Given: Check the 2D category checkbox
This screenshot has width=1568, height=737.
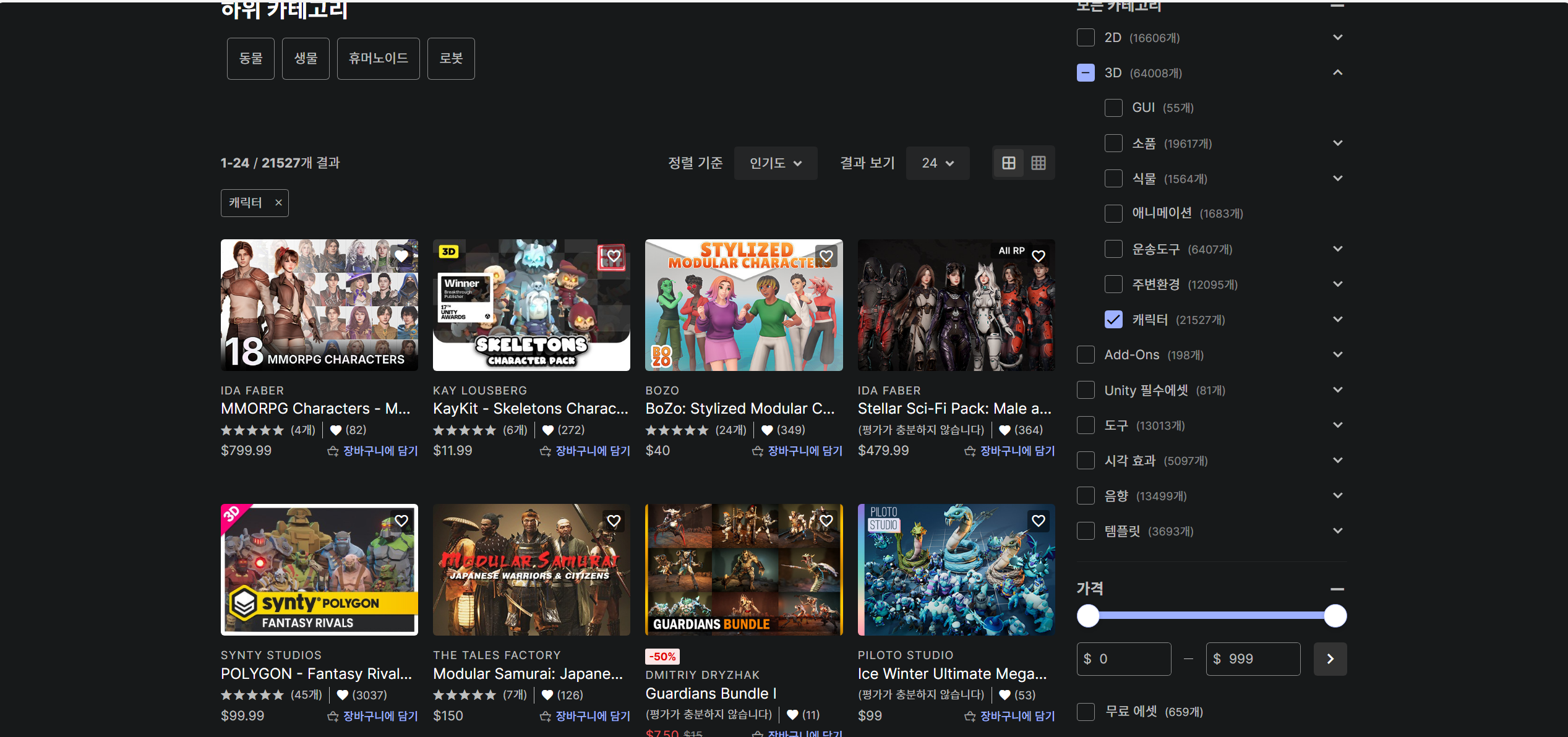Looking at the screenshot, I should point(1086,38).
